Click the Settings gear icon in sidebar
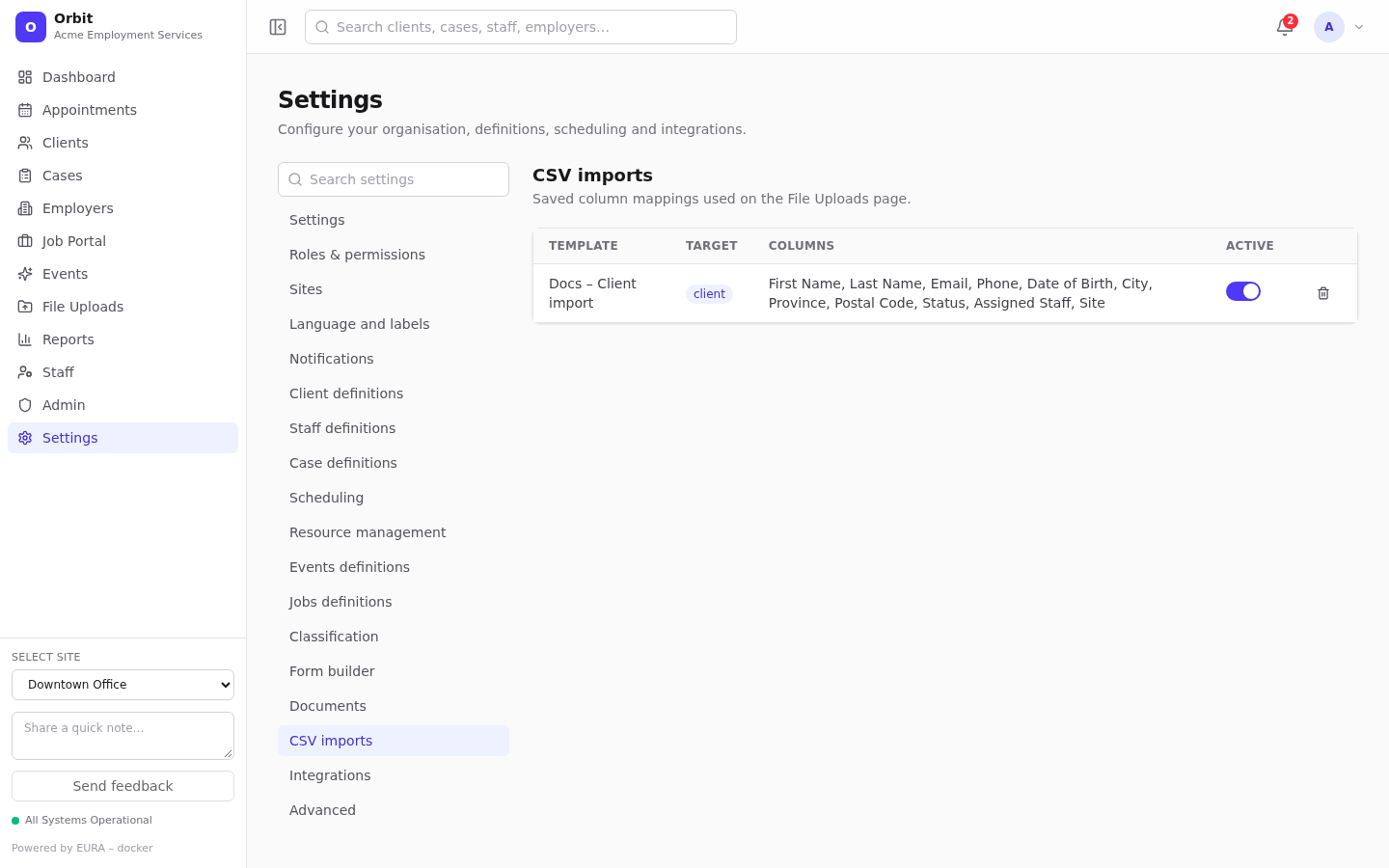 click(x=25, y=438)
